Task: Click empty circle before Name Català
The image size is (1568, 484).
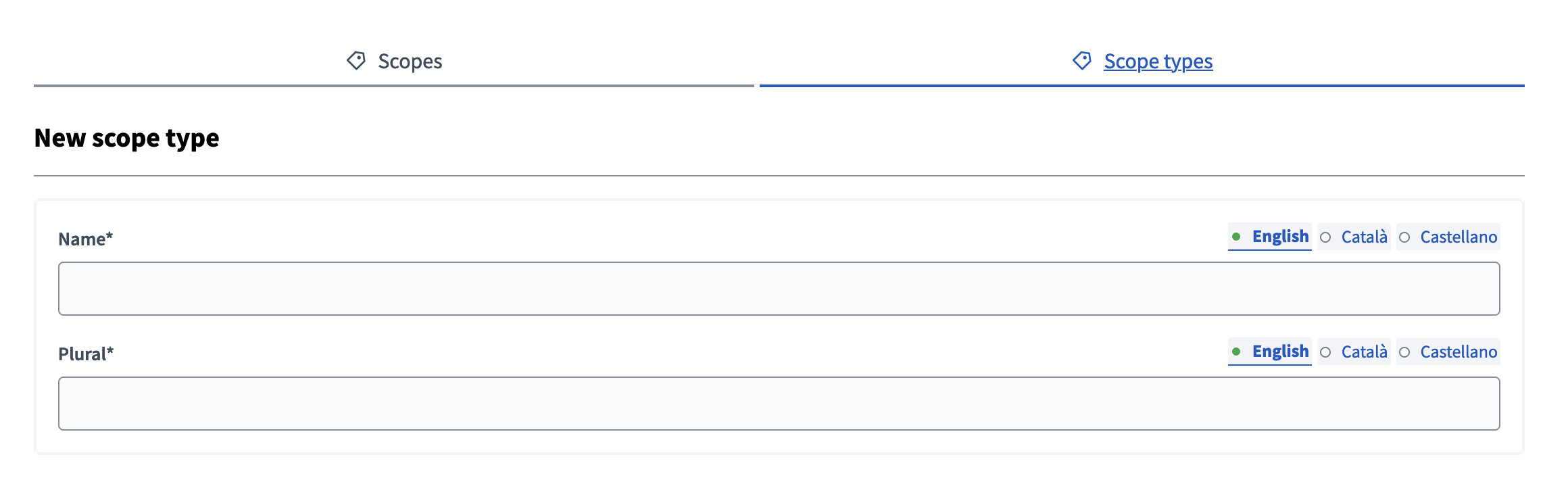Action: [x=1325, y=237]
